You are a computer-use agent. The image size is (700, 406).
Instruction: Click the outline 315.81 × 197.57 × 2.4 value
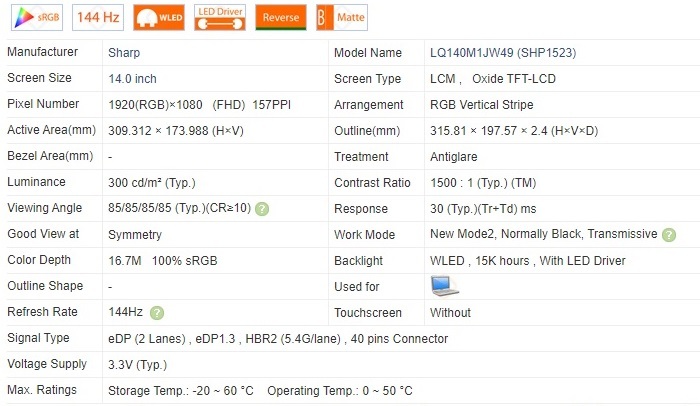[x=514, y=131]
